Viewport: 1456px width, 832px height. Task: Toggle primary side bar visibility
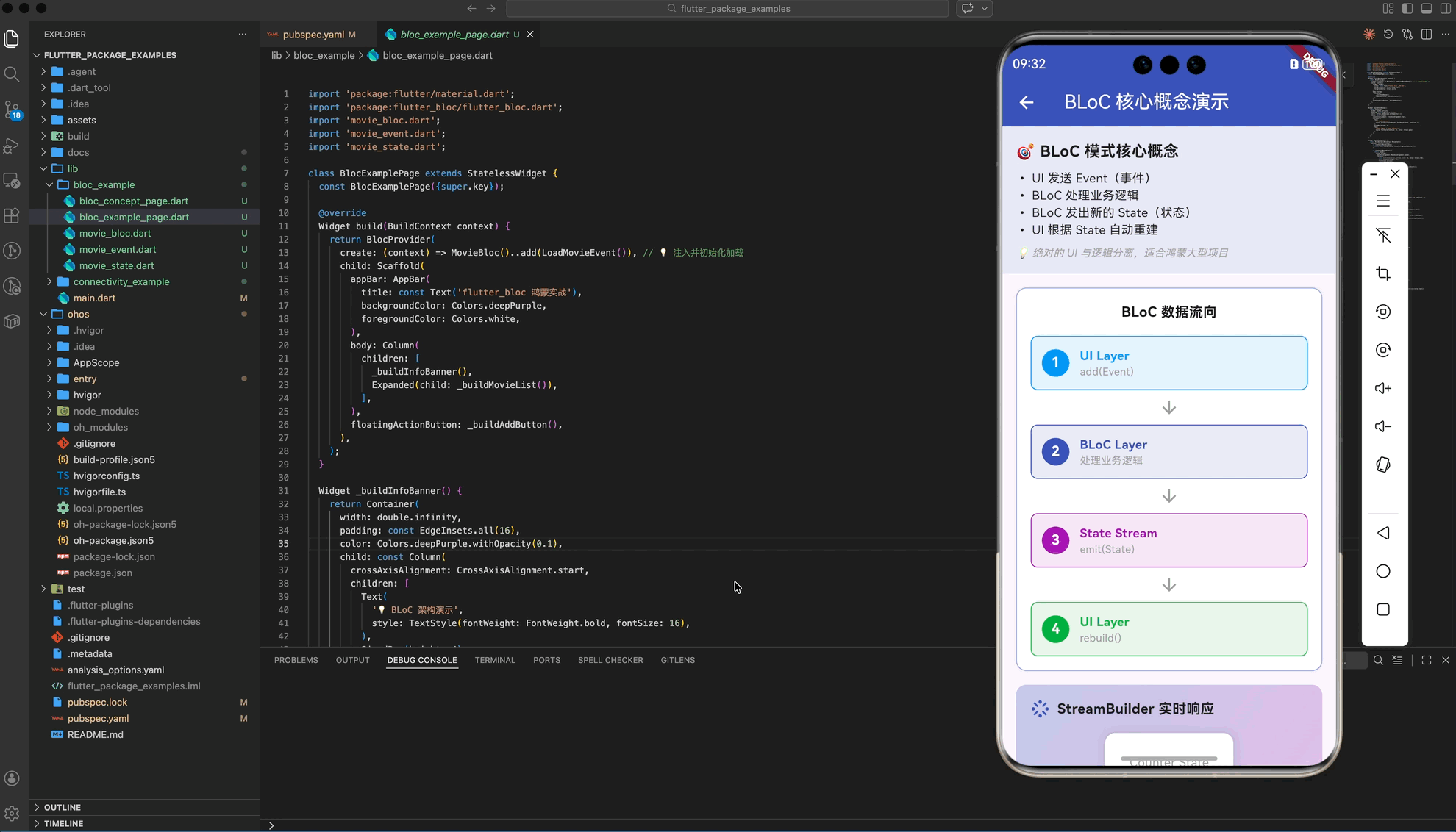1407,9
